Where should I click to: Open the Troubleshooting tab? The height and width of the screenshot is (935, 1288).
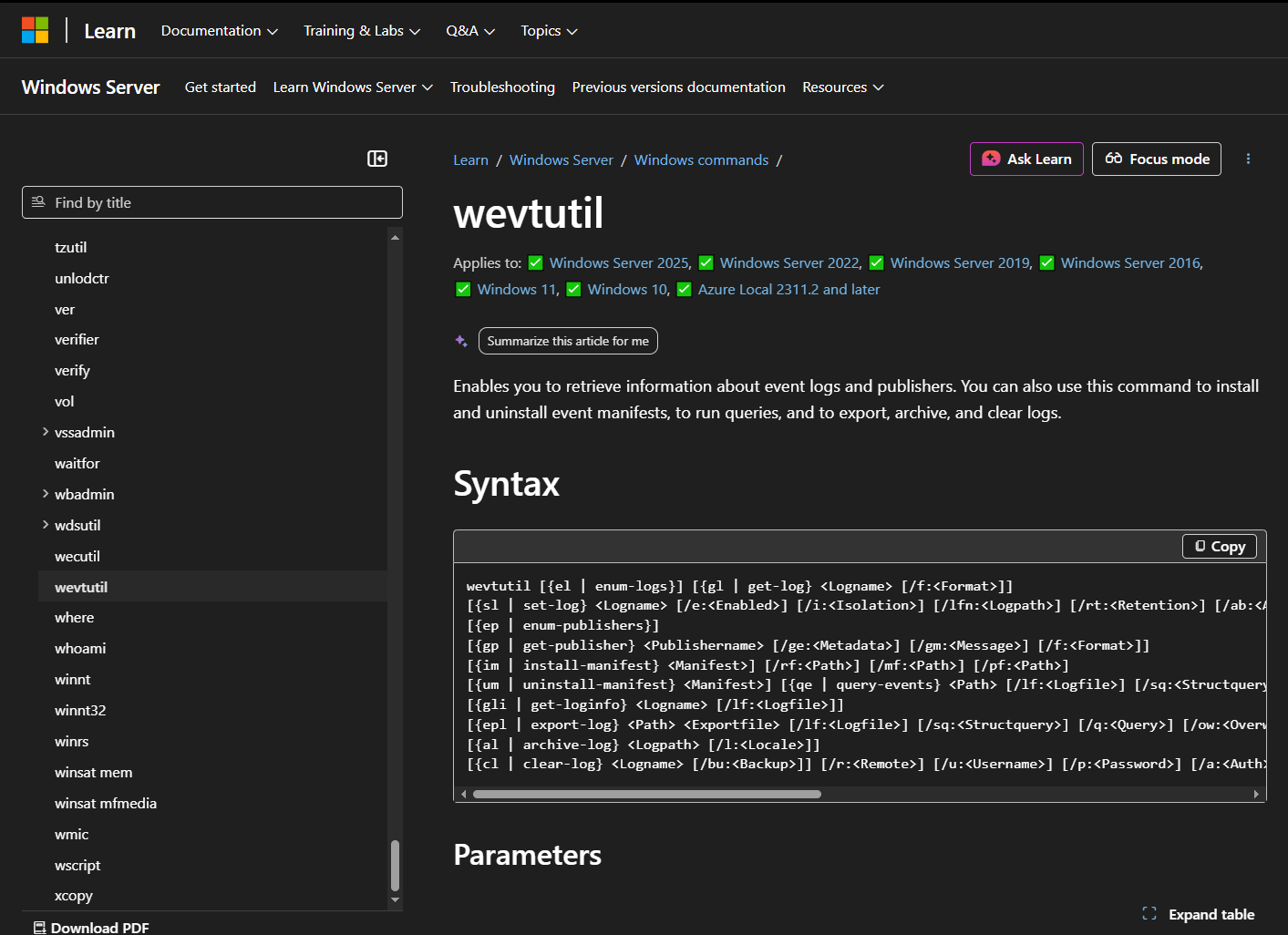pyautogui.click(x=502, y=87)
